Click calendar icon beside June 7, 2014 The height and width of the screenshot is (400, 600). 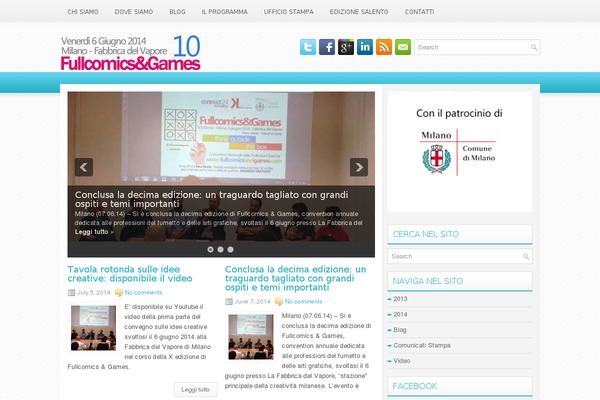click(x=229, y=302)
